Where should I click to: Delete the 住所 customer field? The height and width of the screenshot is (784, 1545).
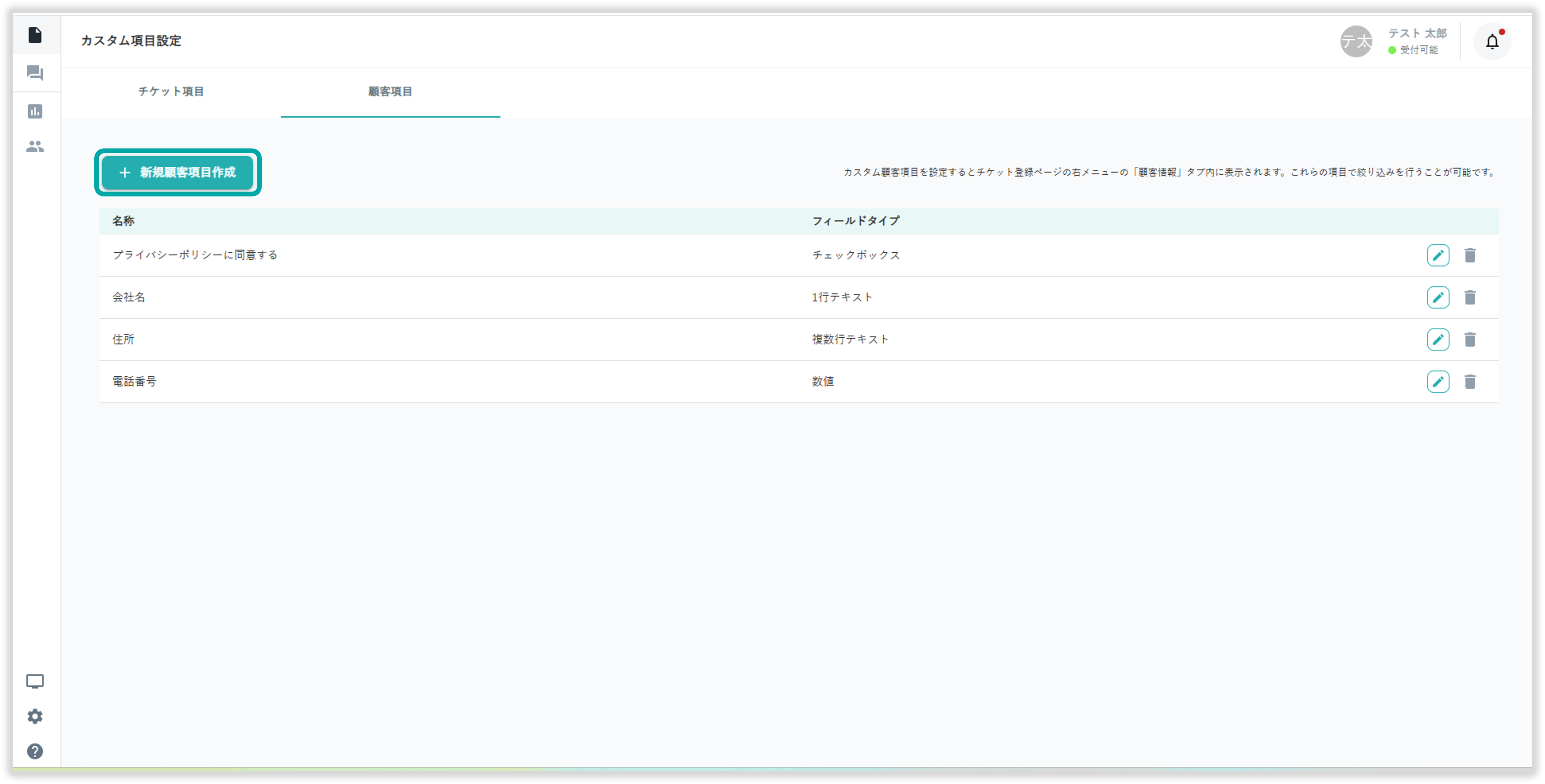(1469, 339)
